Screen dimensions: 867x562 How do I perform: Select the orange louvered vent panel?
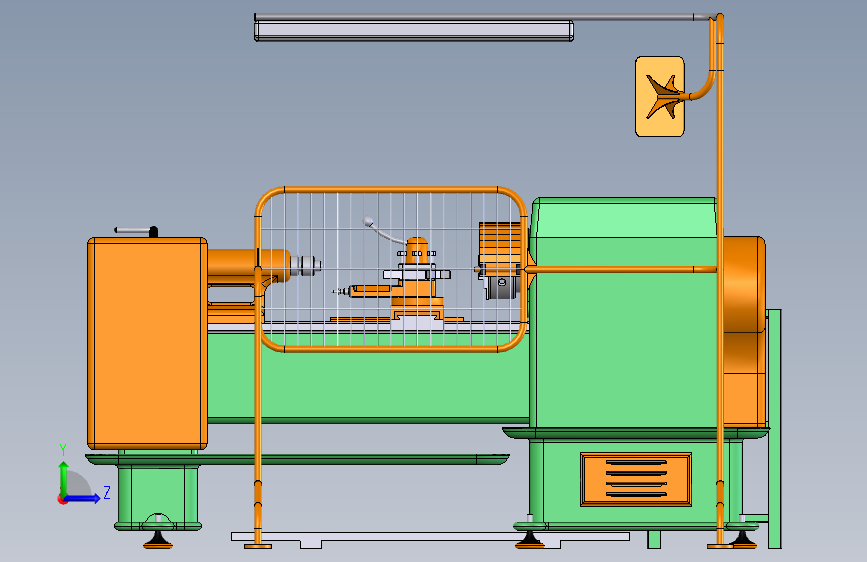click(x=636, y=479)
